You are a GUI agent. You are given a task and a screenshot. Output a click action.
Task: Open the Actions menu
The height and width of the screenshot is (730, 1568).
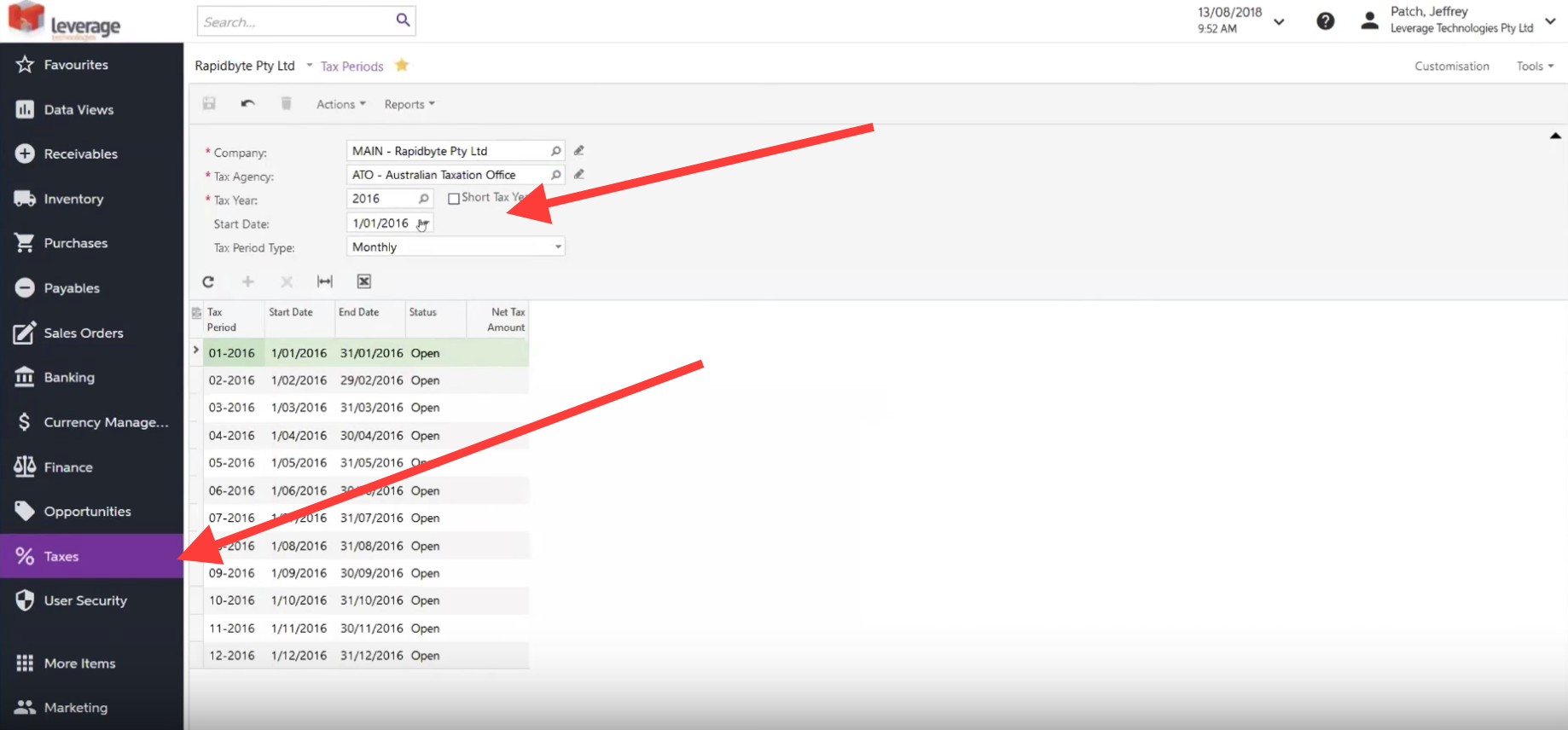pos(340,104)
